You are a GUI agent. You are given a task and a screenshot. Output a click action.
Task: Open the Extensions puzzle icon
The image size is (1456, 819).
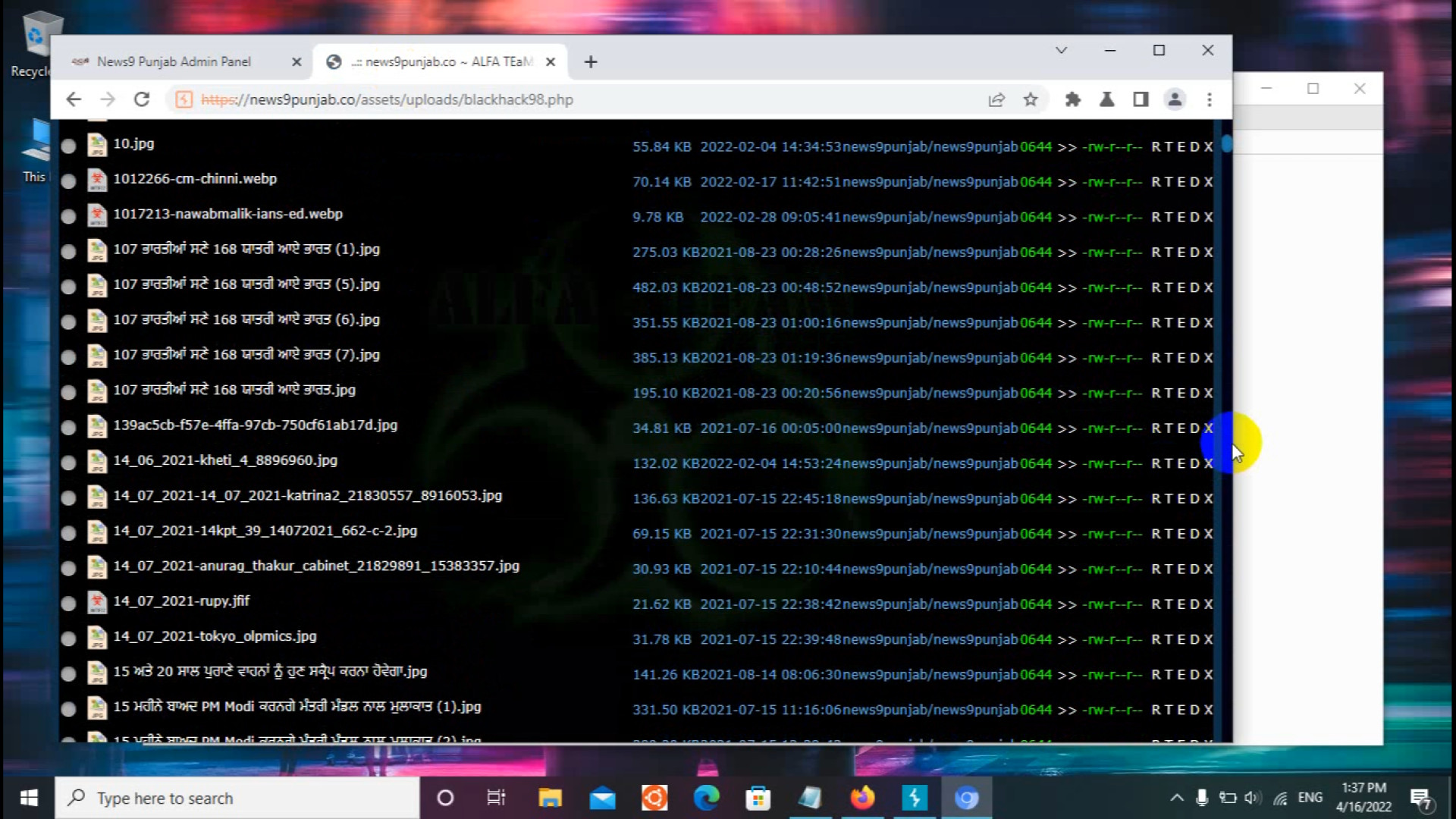pyautogui.click(x=1072, y=99)
